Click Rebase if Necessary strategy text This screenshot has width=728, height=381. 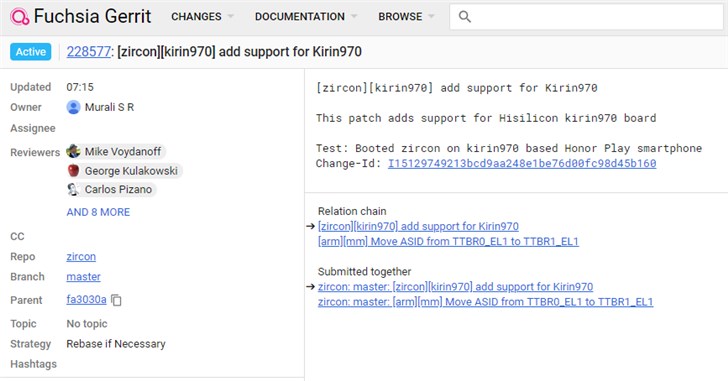click(116, 344)
